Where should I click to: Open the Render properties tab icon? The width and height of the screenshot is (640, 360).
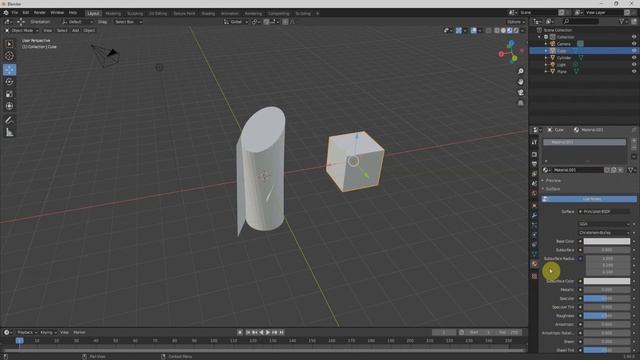(534, 155)
